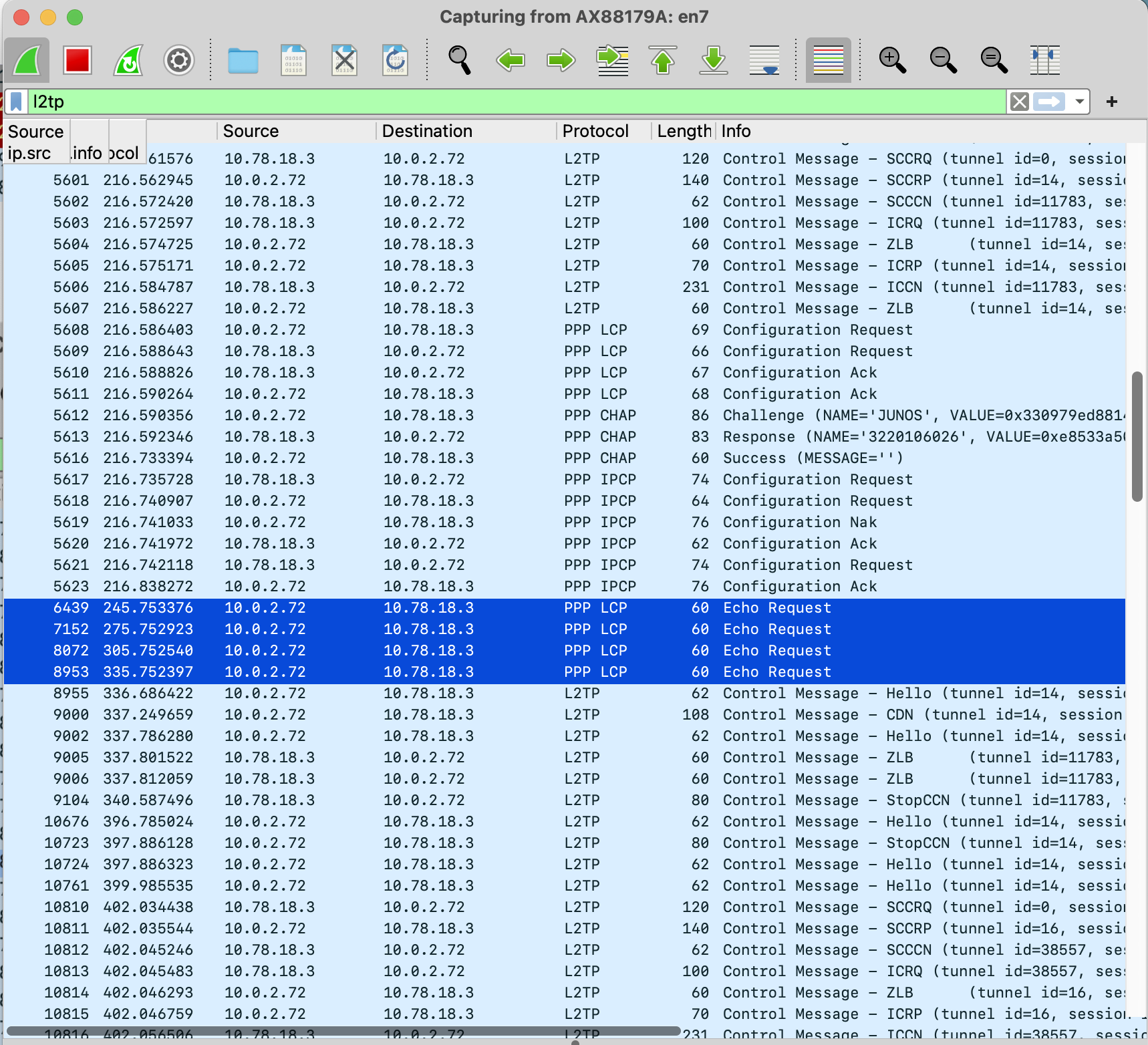The height and width of the screenshot is (1045, 1148).
Task: Sort packets by the Destination column
Action: pyautogui.click(x=427, y=131)
